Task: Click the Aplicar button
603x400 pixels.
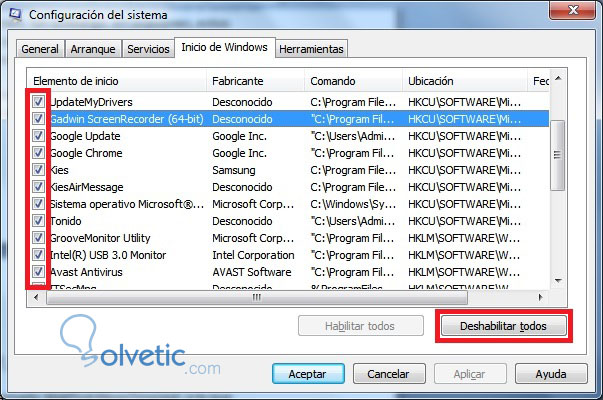Action: point(470,374)
